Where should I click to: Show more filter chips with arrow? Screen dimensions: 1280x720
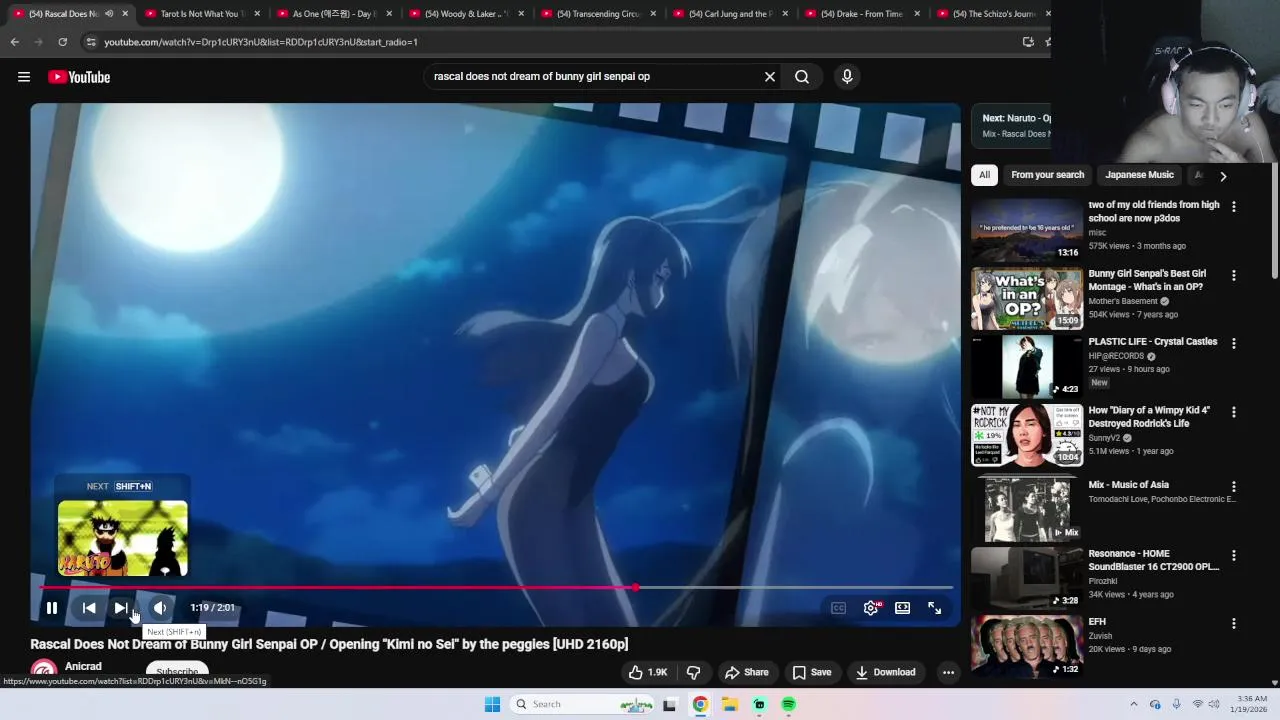[x=1222, y=176]
